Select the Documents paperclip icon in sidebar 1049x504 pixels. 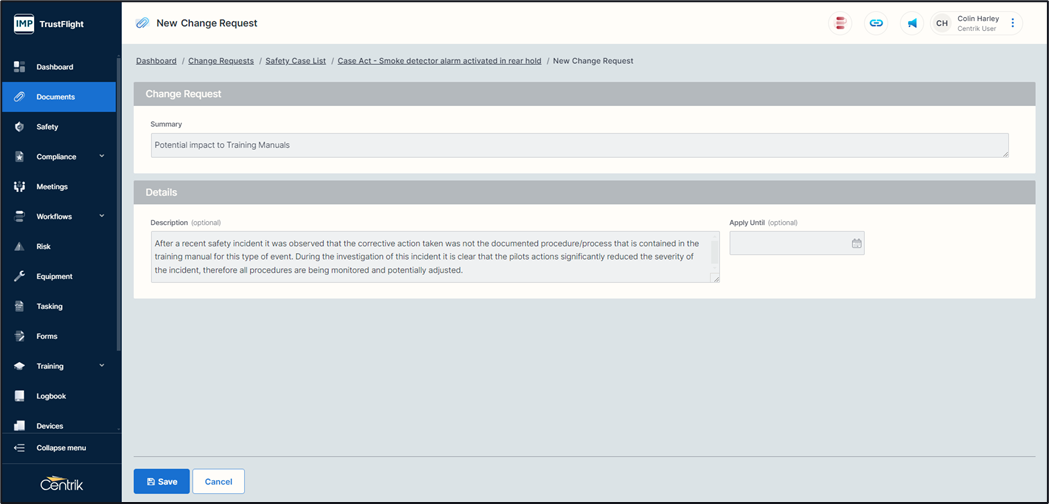19,97
